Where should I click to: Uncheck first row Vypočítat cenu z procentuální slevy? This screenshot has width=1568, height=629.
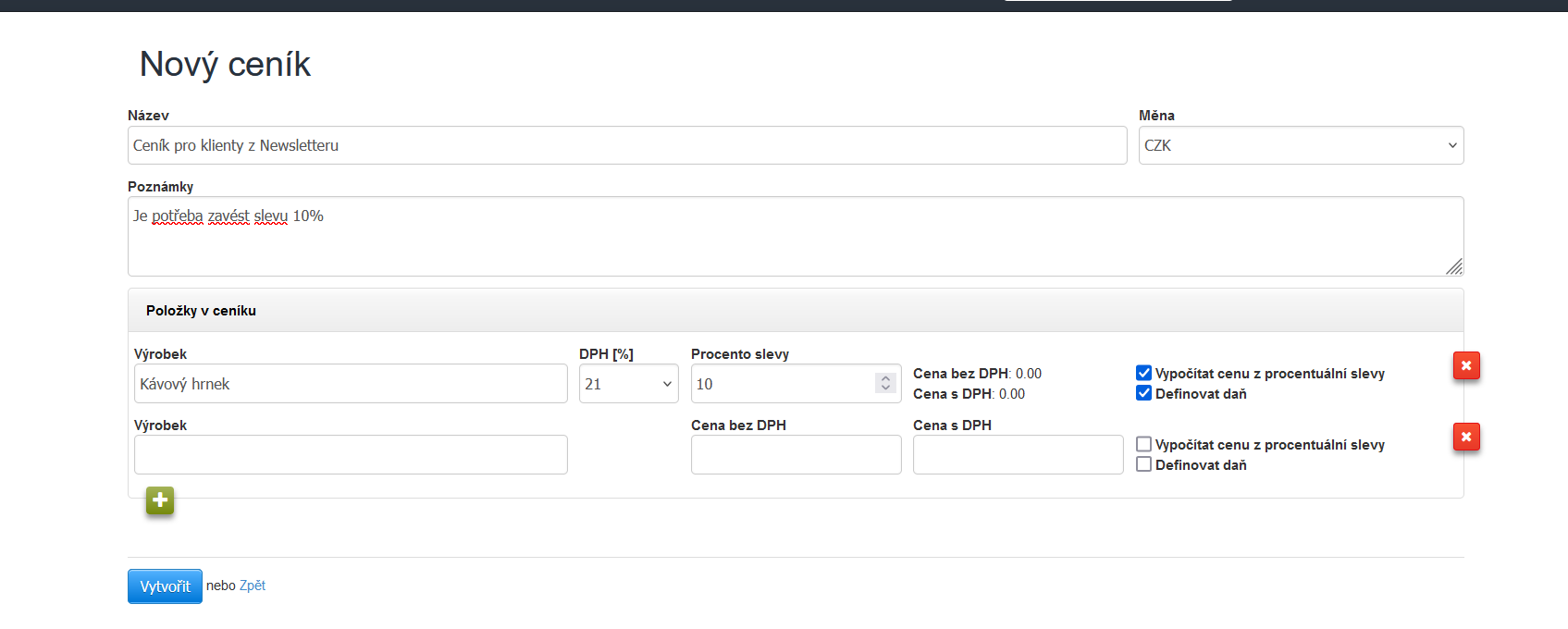tap(1144, 373)
